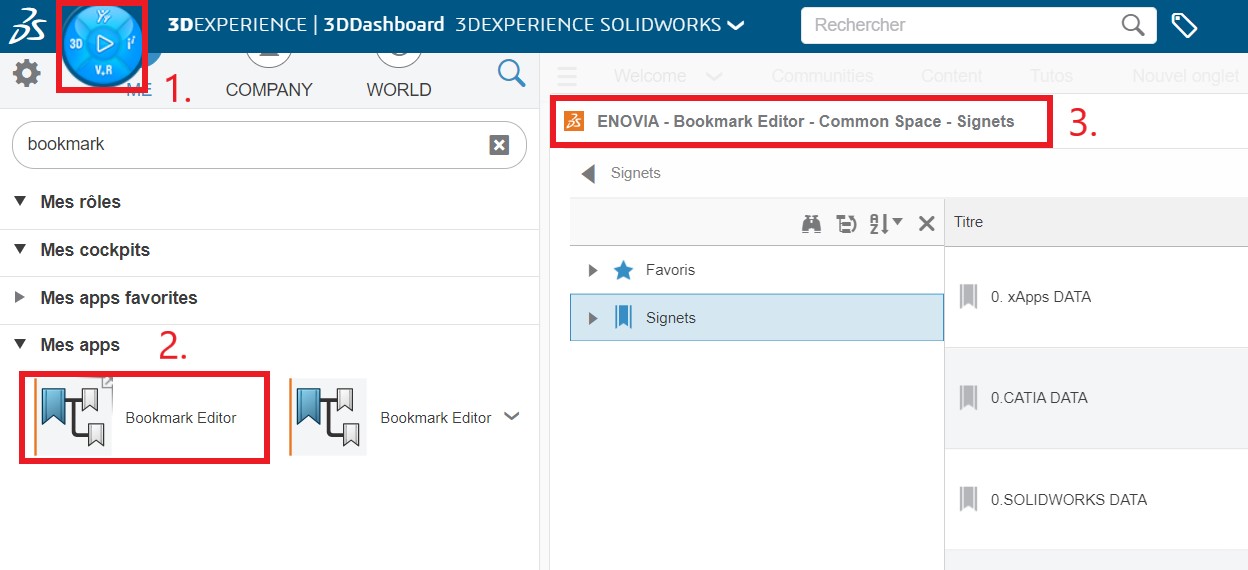
Task: Clear the bookmark search text
Action: click(x=499, y=145)
